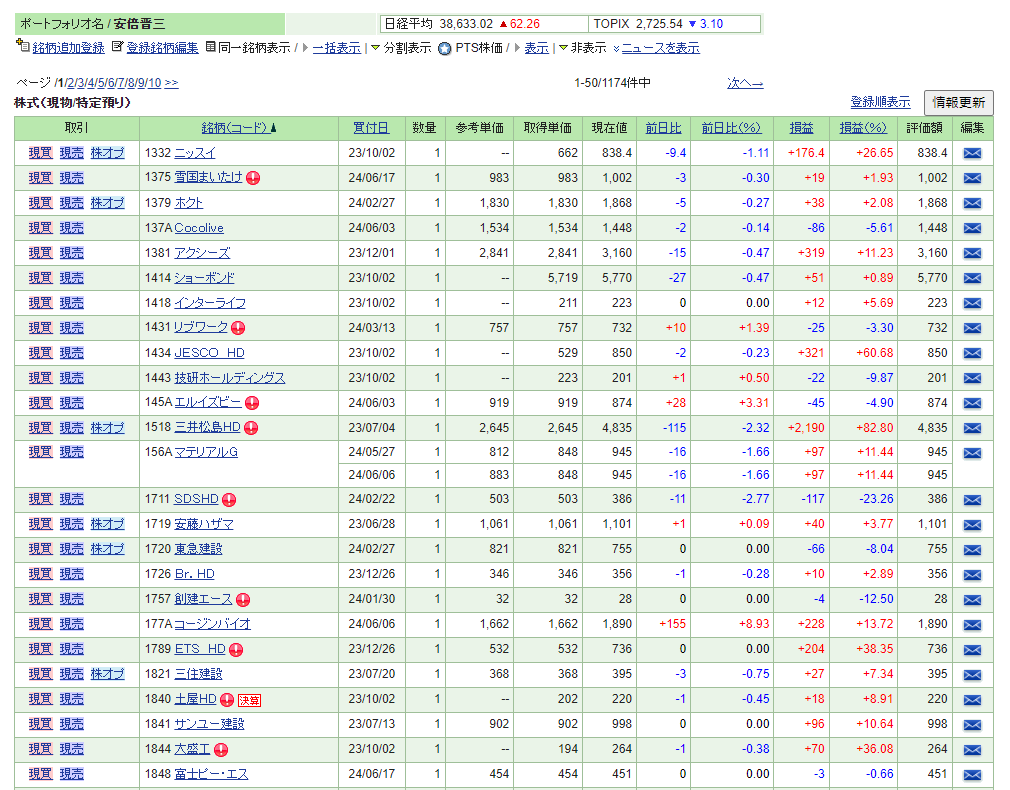
Task: Click the PTS株価 round icon
Action: pyautogui.click(x=444, y=48)
